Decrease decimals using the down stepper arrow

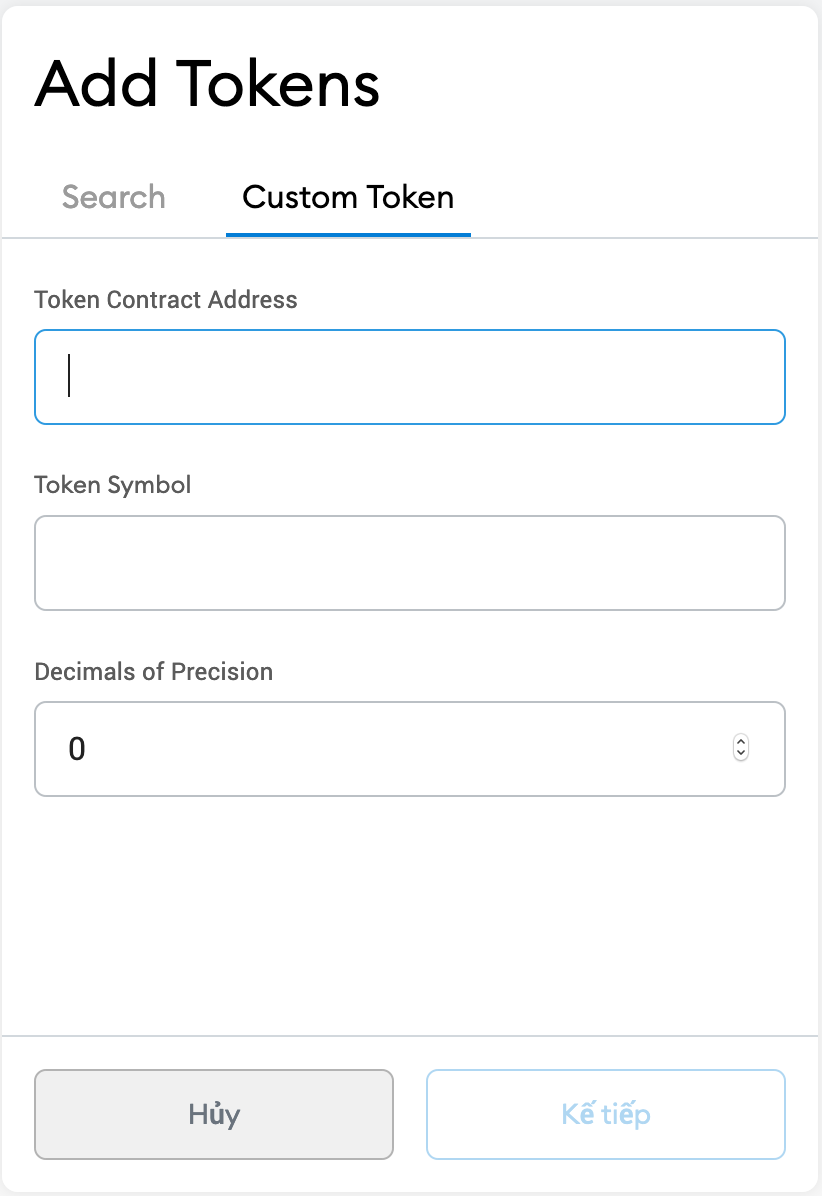pos(740,754)
